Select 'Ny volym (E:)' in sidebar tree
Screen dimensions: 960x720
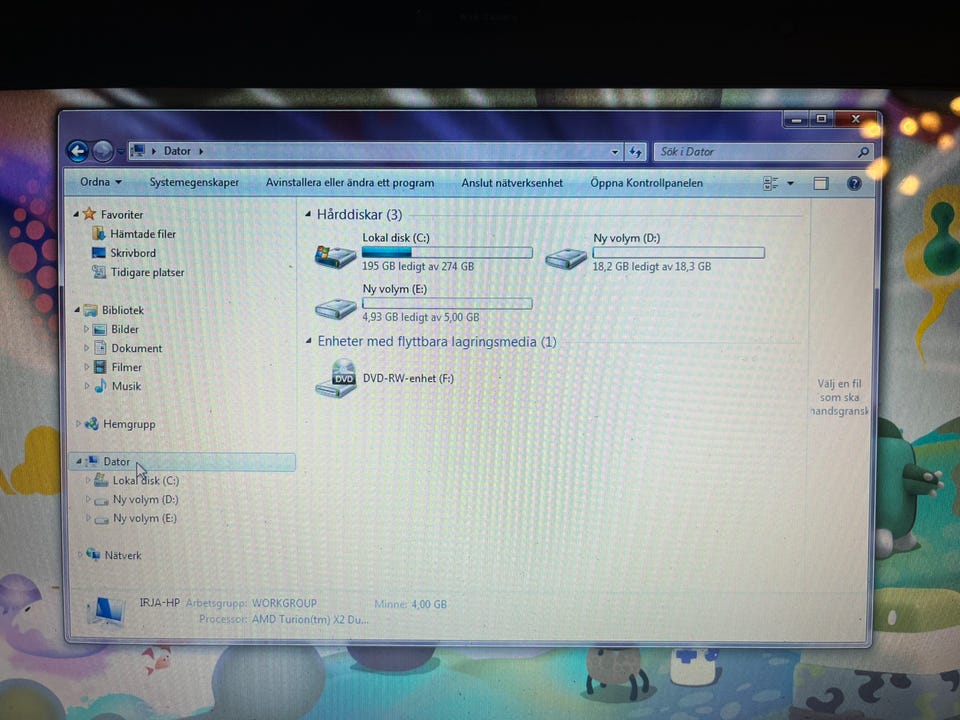point(144,519)
